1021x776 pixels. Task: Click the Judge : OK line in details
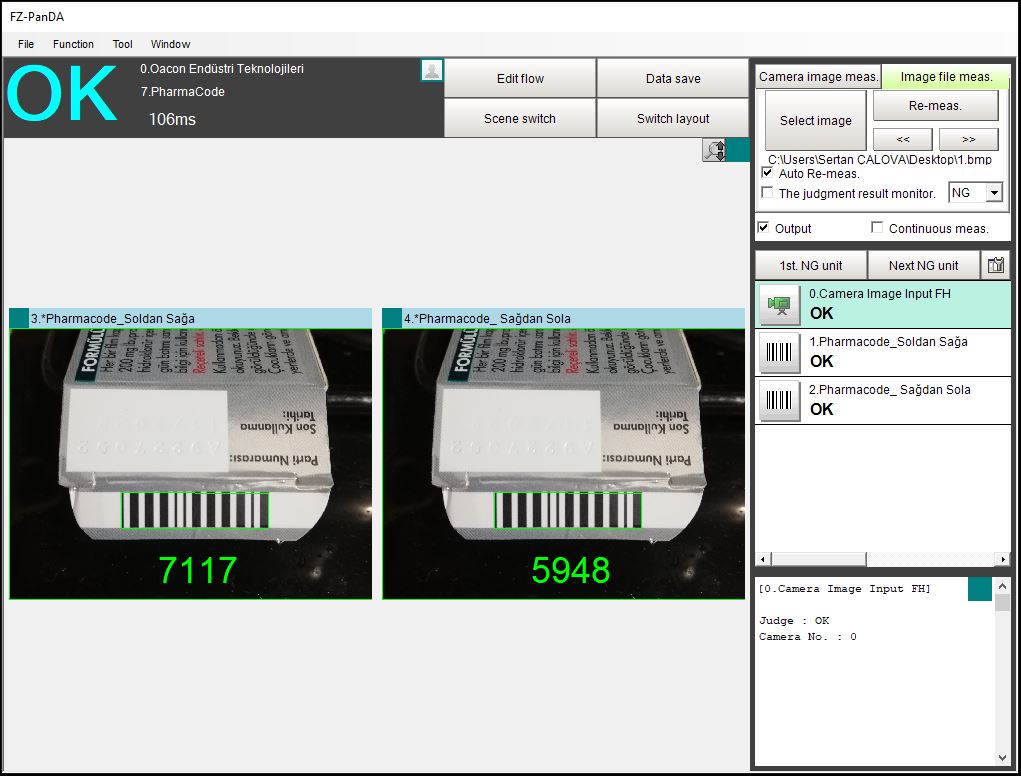(794, 620)
